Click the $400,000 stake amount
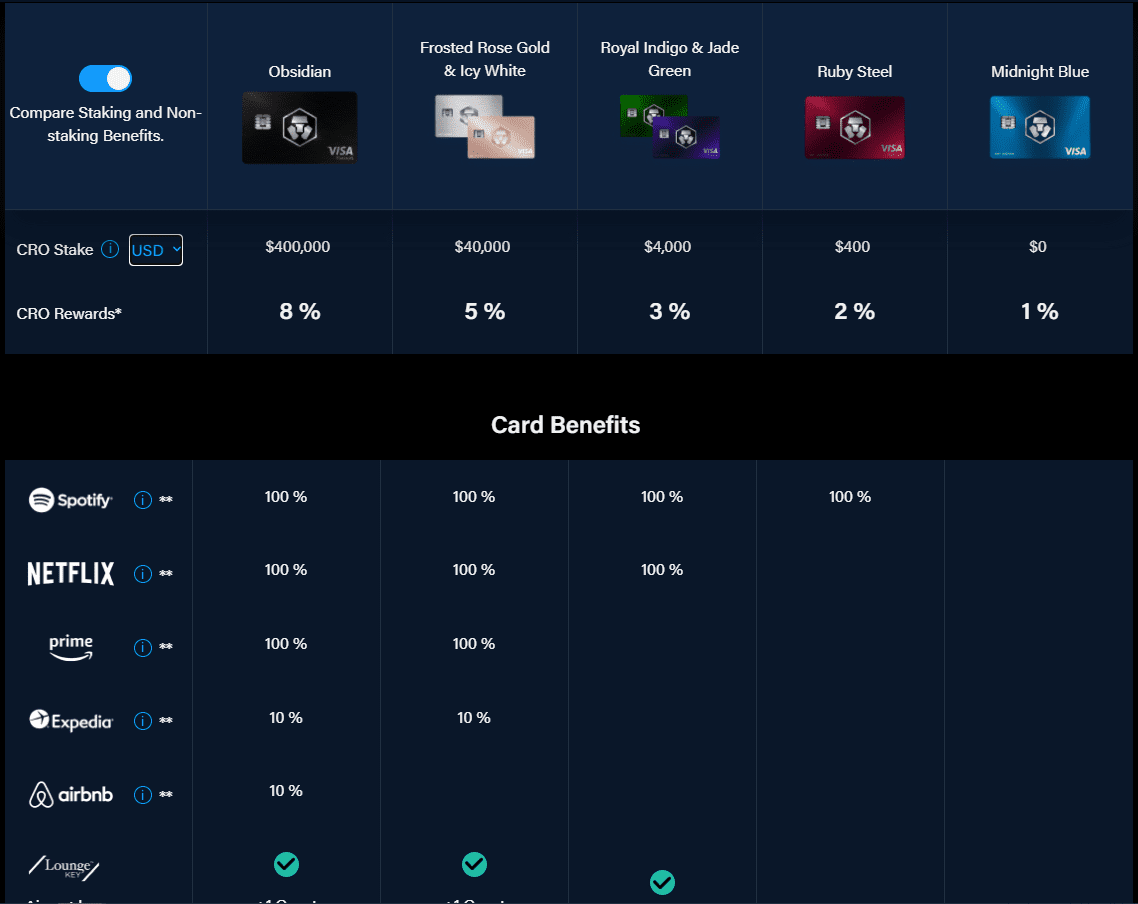The image size is (1138, 904). tap(298, 247)
